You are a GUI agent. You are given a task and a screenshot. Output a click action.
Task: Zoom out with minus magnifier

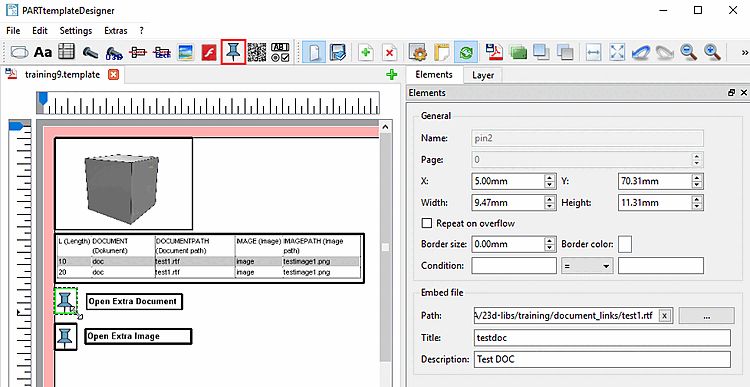tap(689, 52)
